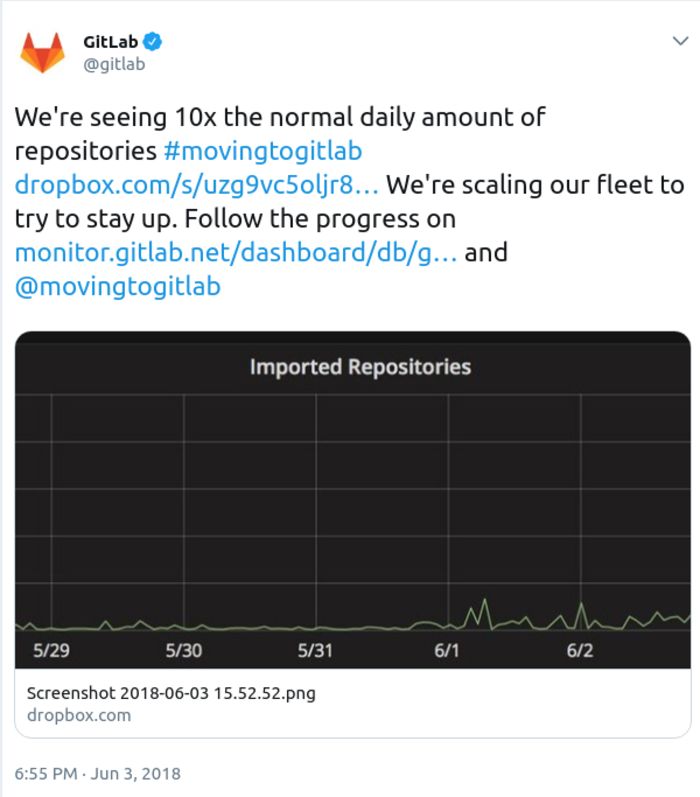
Task: Click the 6/2 date label on chart
Action: tap(580, 650)
